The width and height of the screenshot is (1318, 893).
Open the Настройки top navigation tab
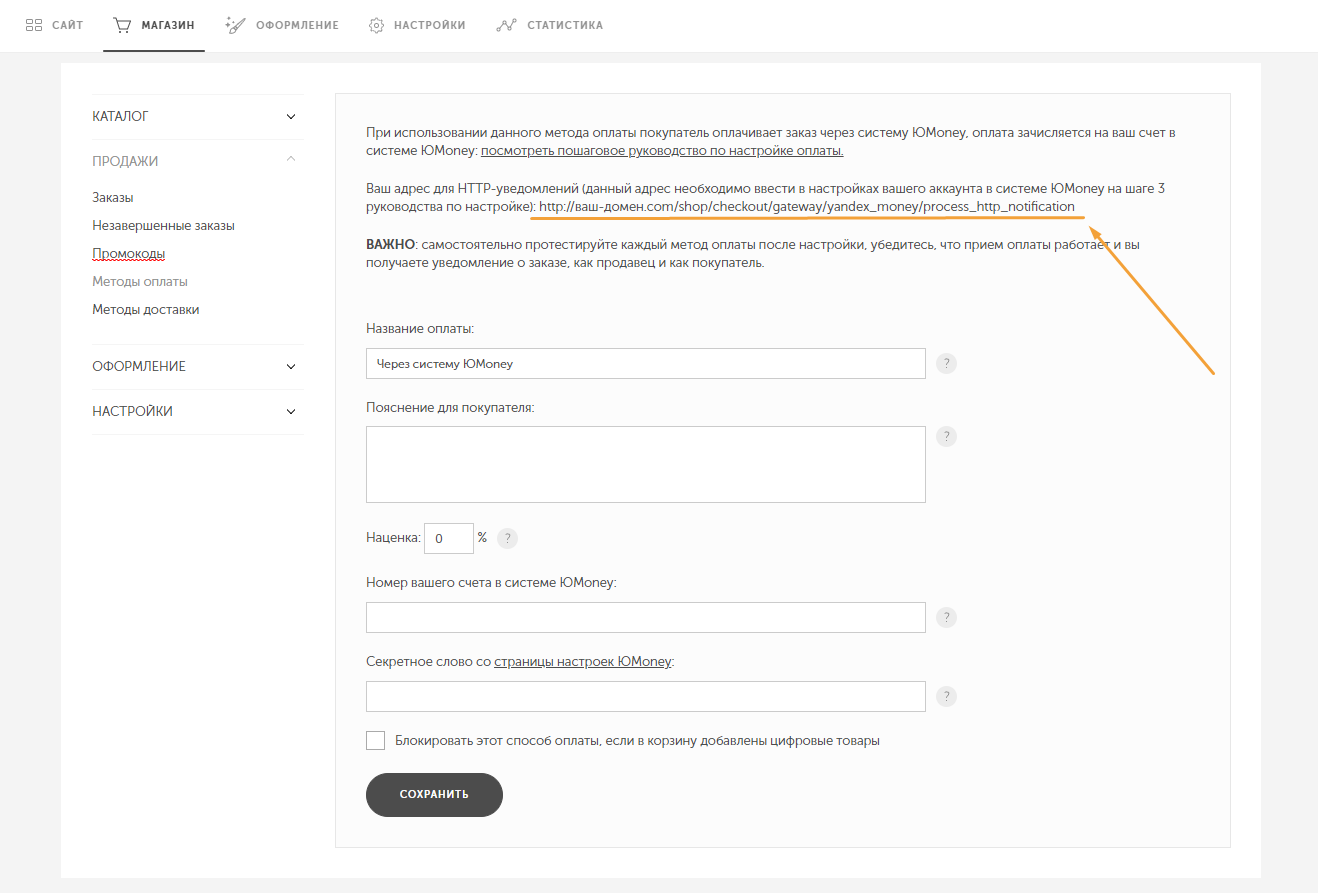[x=417, y=25]
